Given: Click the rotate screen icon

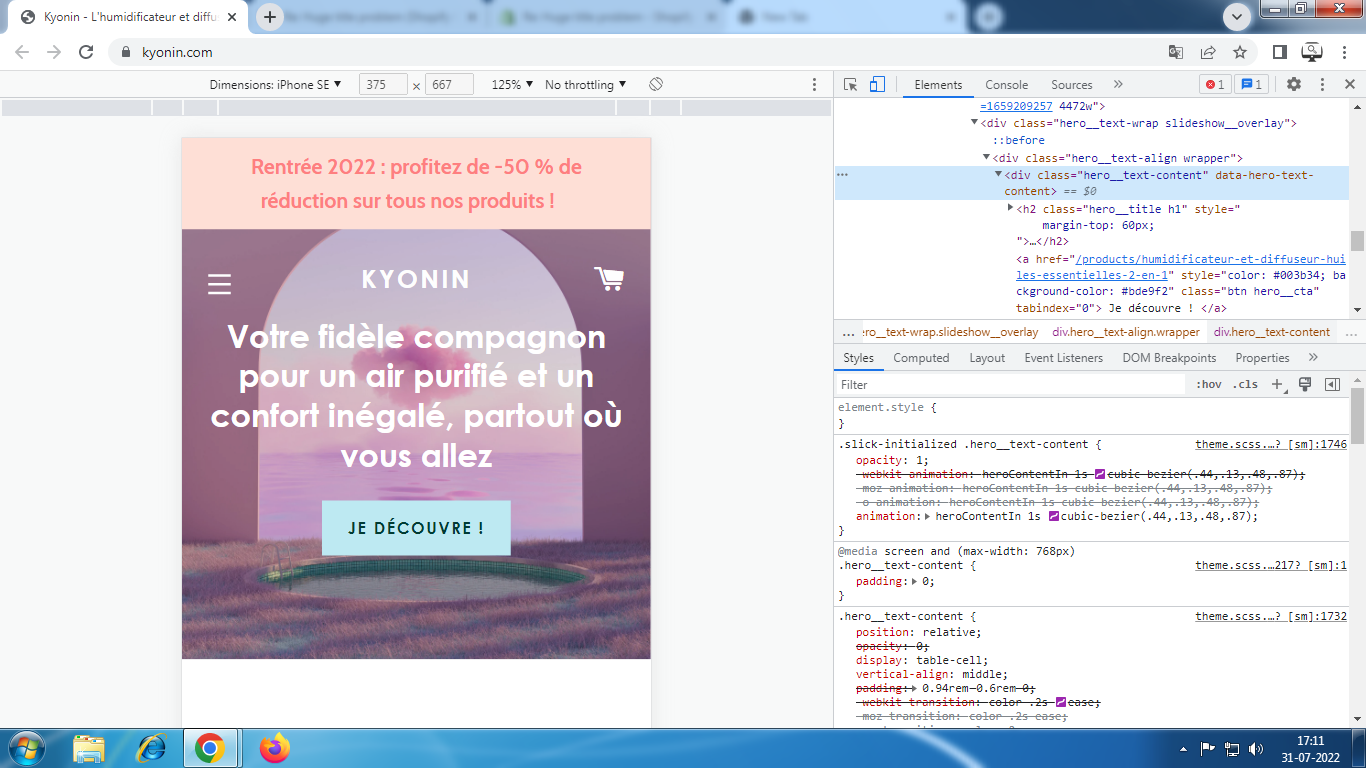Looking at the screenshot, I should (x=656, y=85).
